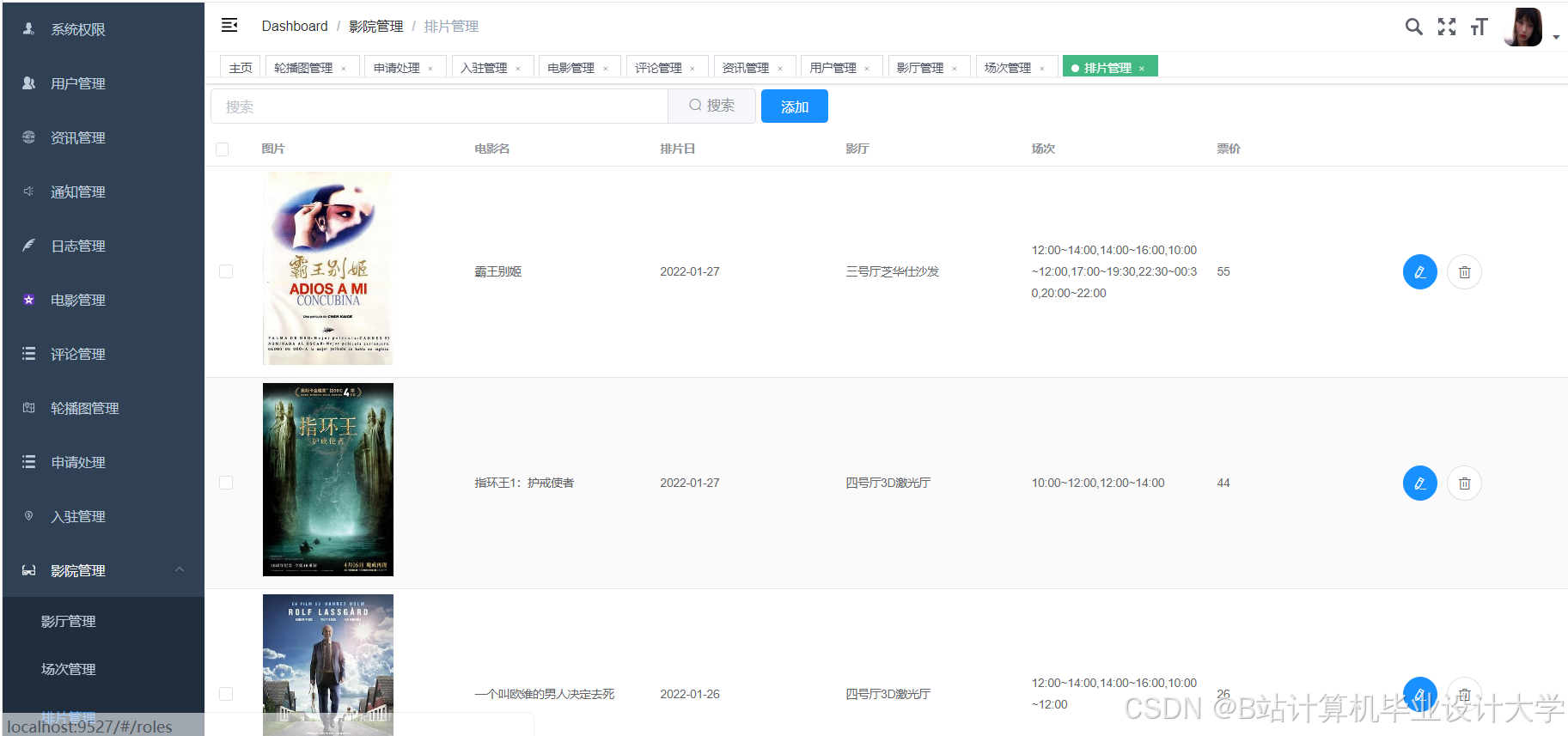Viewport: 1568px width, 736px height.
Task: Close the 评论管理 tab
Action: pyautogui.click(x=692, y=69)
